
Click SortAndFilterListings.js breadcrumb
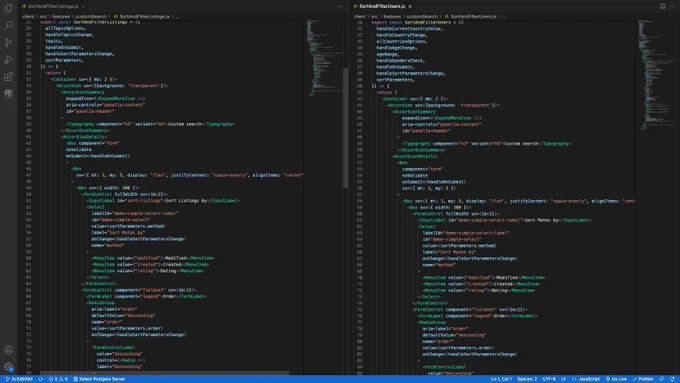point(141,16)
